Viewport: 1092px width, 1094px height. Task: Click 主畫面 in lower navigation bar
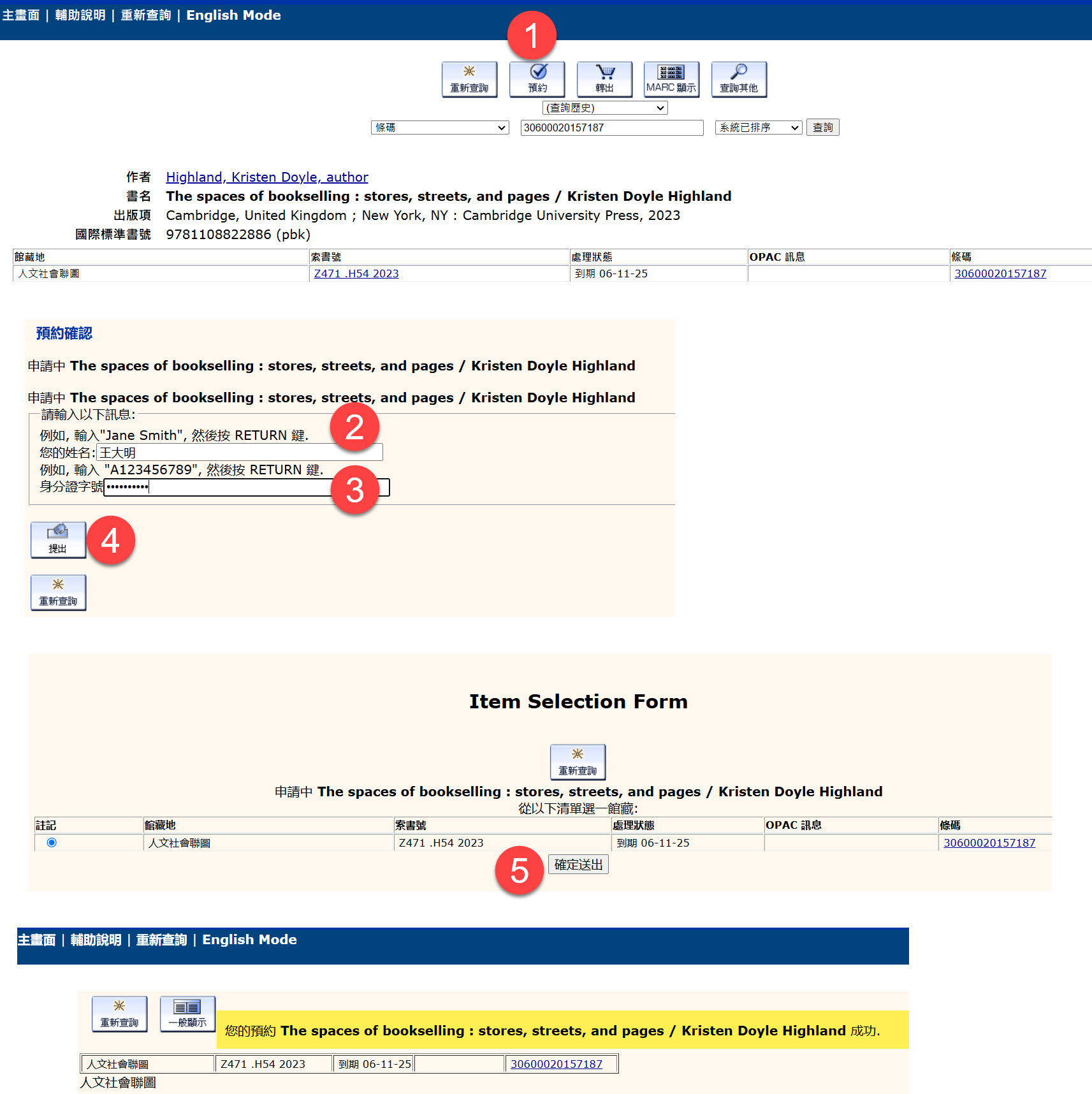click(x=36, y=940)
